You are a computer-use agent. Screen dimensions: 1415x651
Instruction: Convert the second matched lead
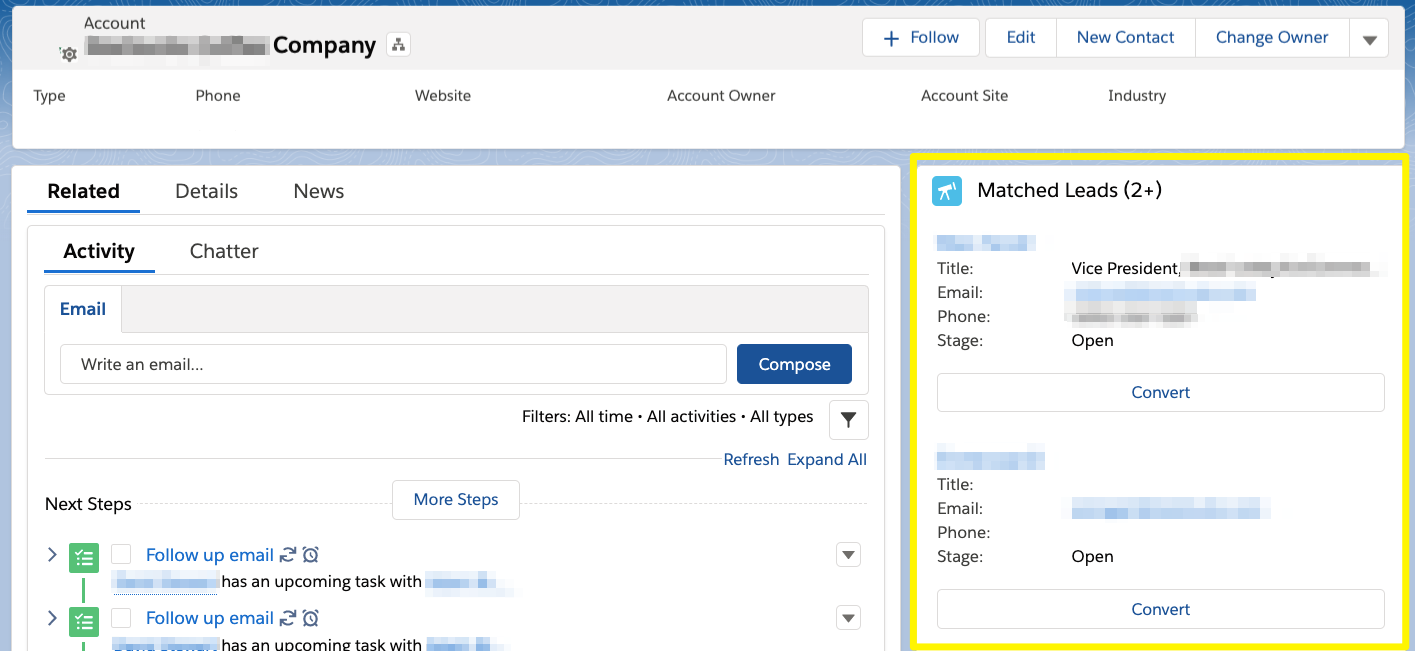1160,609
